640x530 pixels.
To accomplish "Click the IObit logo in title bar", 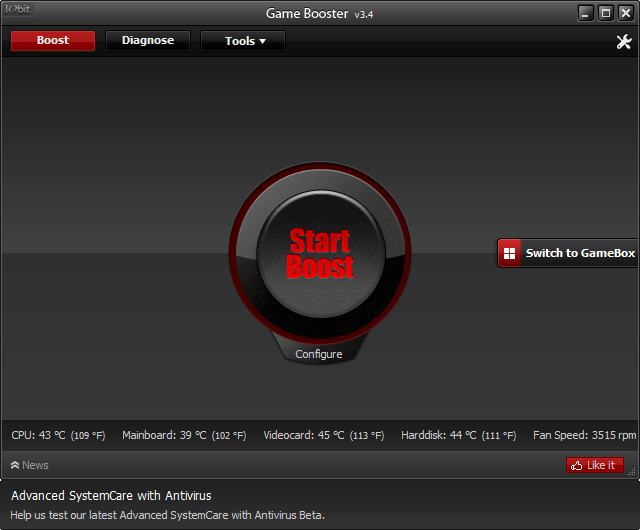I will (x=19, y=11).
